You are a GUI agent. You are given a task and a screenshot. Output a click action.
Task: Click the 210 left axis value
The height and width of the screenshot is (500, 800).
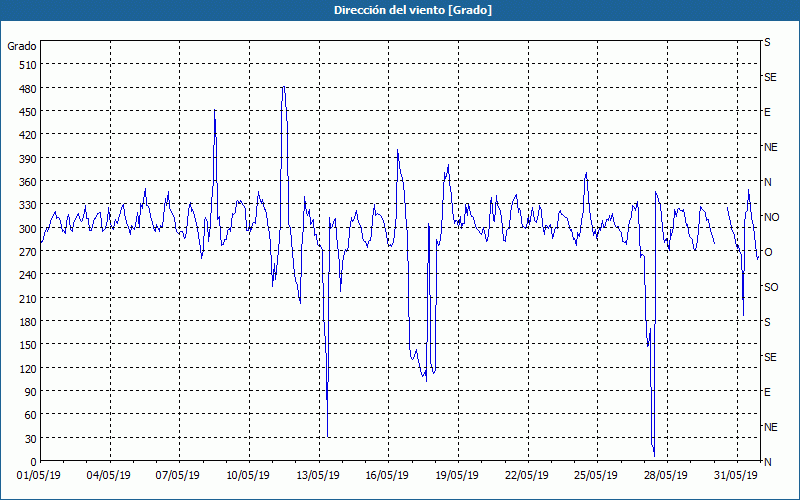[28, 298]
